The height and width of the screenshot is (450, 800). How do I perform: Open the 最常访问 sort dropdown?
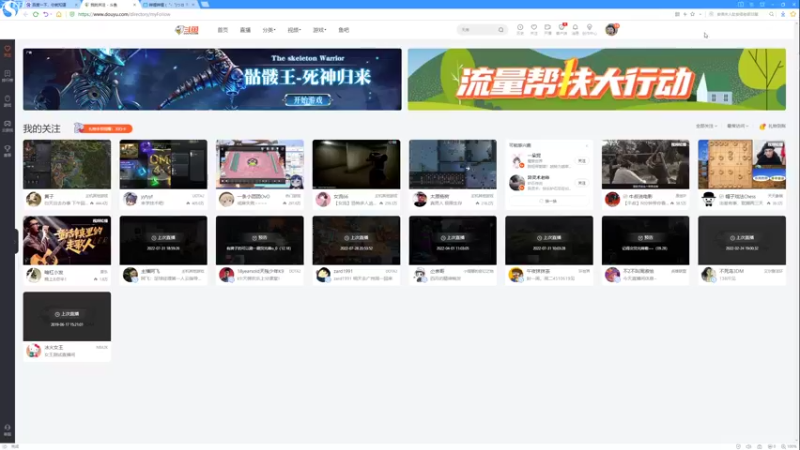coord(737,126)
